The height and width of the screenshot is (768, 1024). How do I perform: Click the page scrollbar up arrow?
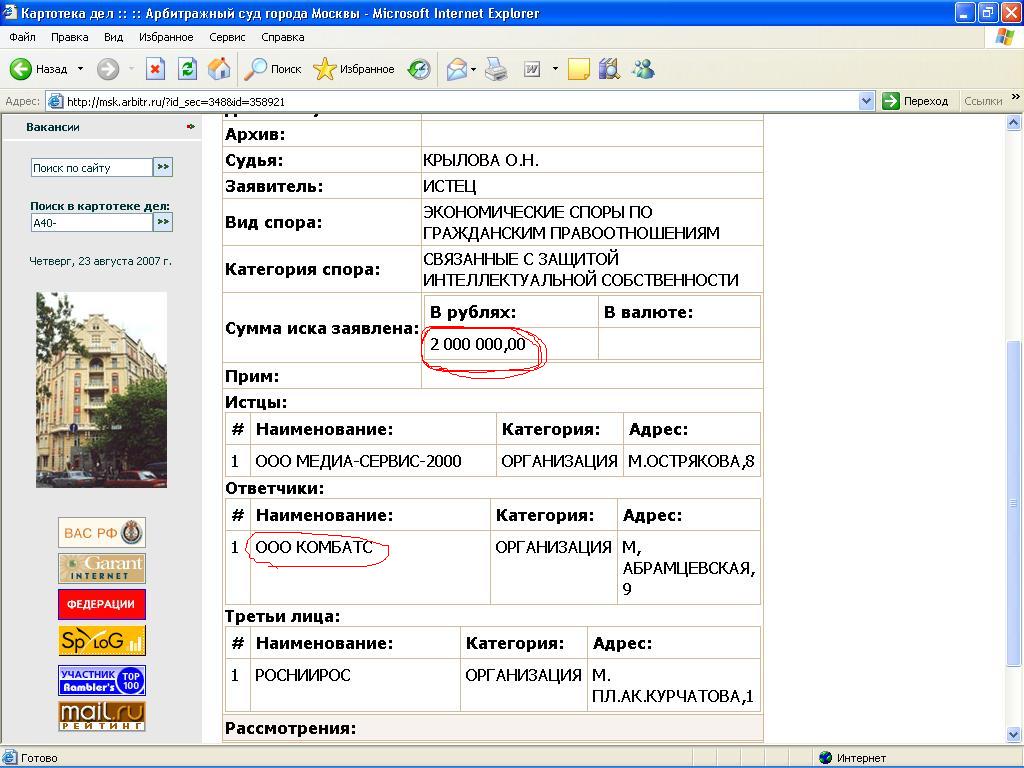tap(1014, 122)
